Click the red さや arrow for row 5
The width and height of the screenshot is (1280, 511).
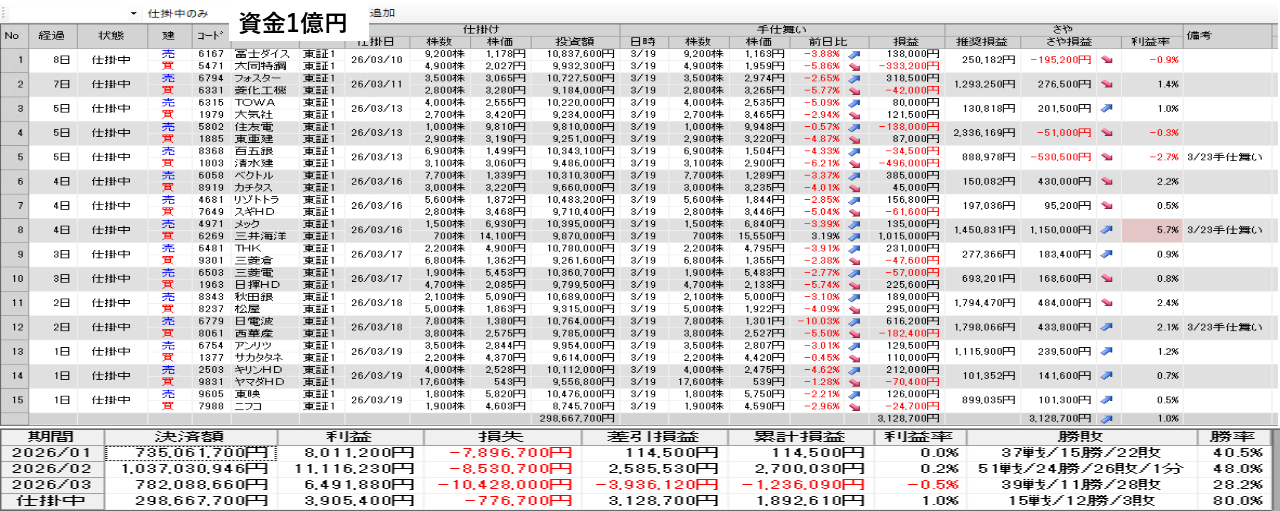click(x=1107, y=156)
